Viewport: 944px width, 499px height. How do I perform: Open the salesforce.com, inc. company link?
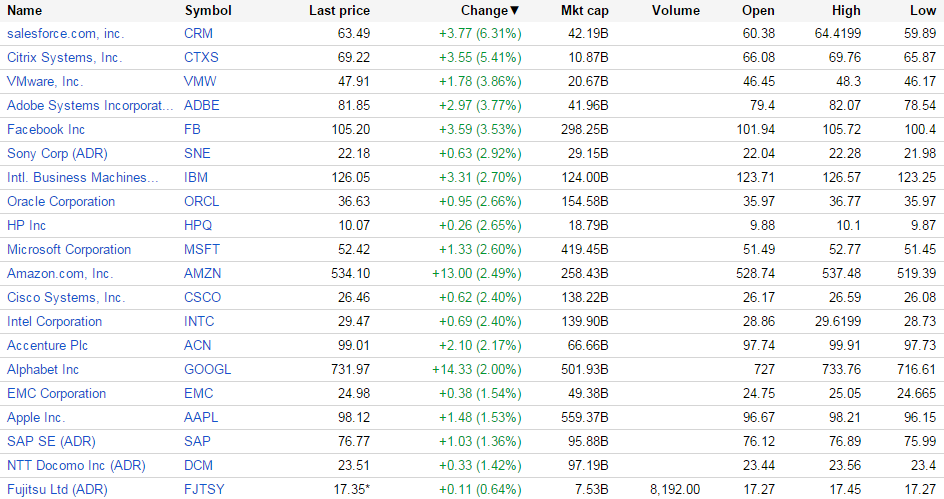[66, 33]
